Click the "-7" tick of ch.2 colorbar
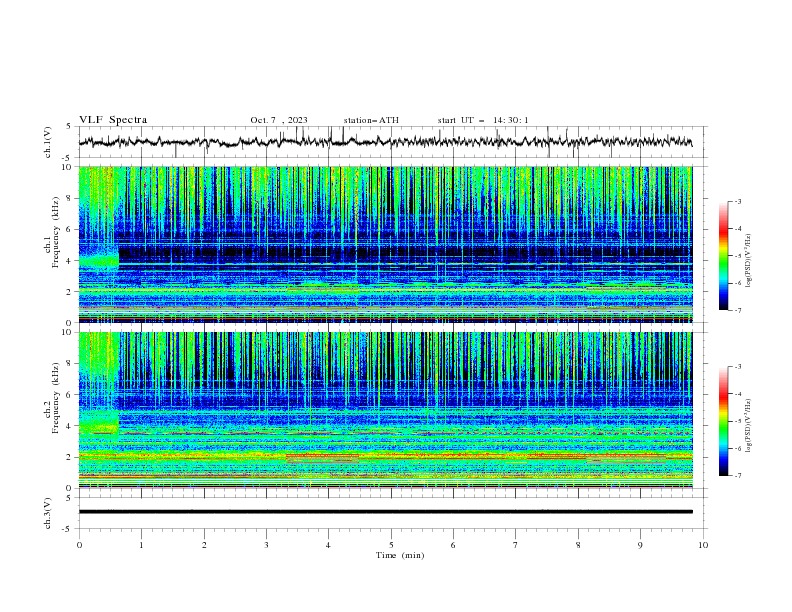The height and width of the screenshot is (612, 792). point(738,476)
